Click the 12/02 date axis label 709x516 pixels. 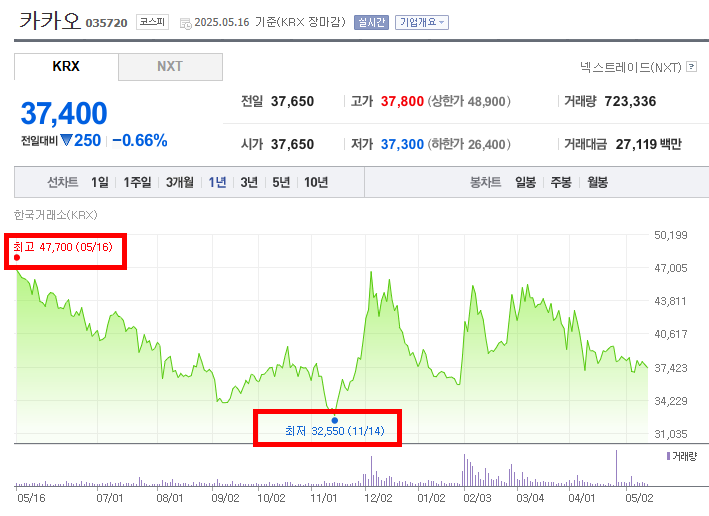pyautogui.click(x=378, y=498)
